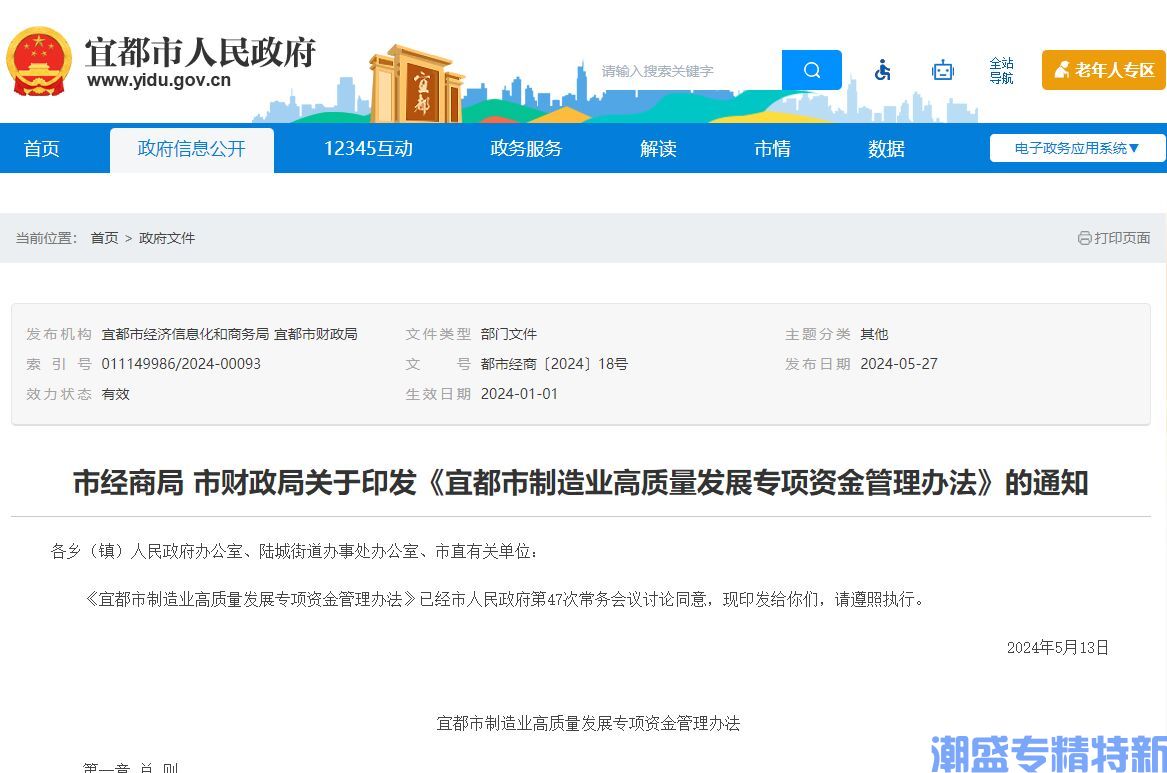The height and width of the screenshot is (773, 1167).
Task: Select the 政府信息公开 tab
Action: [x=191, y=149]
